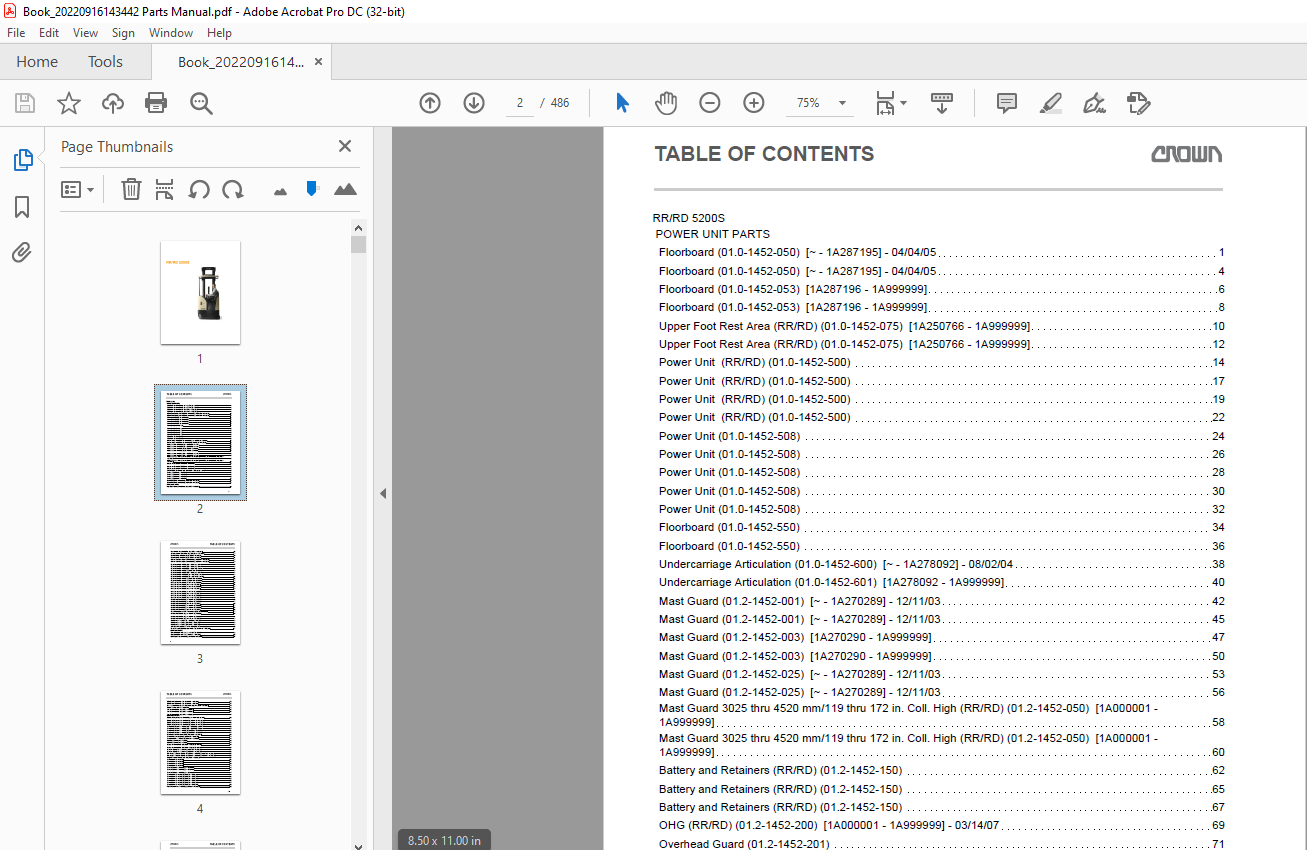Switch to the Home tab
1307x850 pixels.
click(x=37, y=62)
